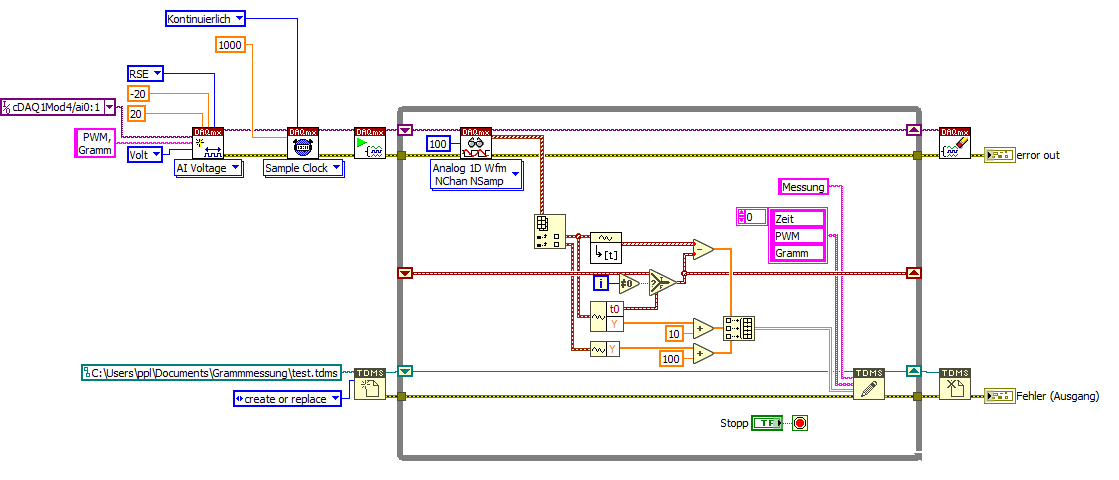
Task: Click the -20 minimum value constant
Action: [x=138, y=93]
